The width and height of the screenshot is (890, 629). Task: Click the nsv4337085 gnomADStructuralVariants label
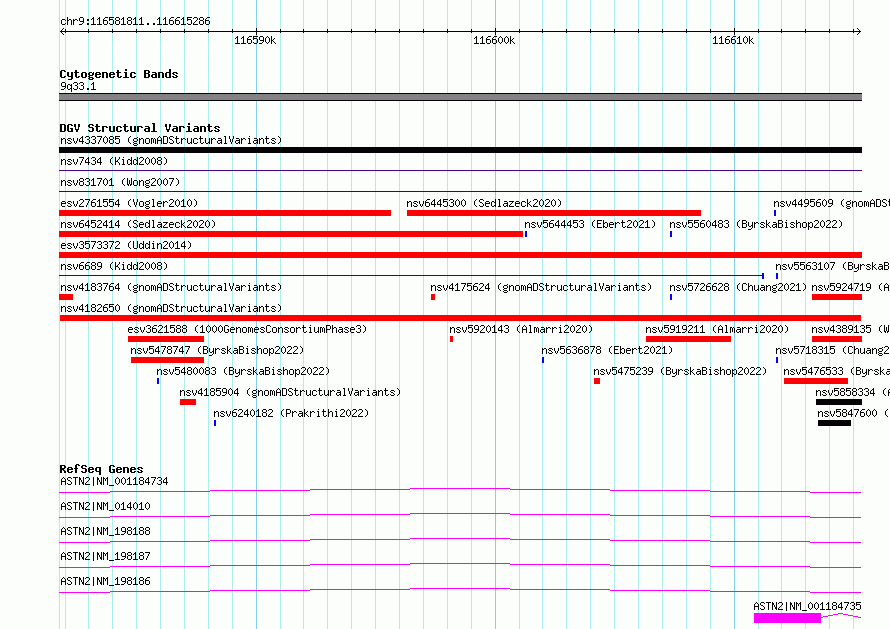point(171,140)
